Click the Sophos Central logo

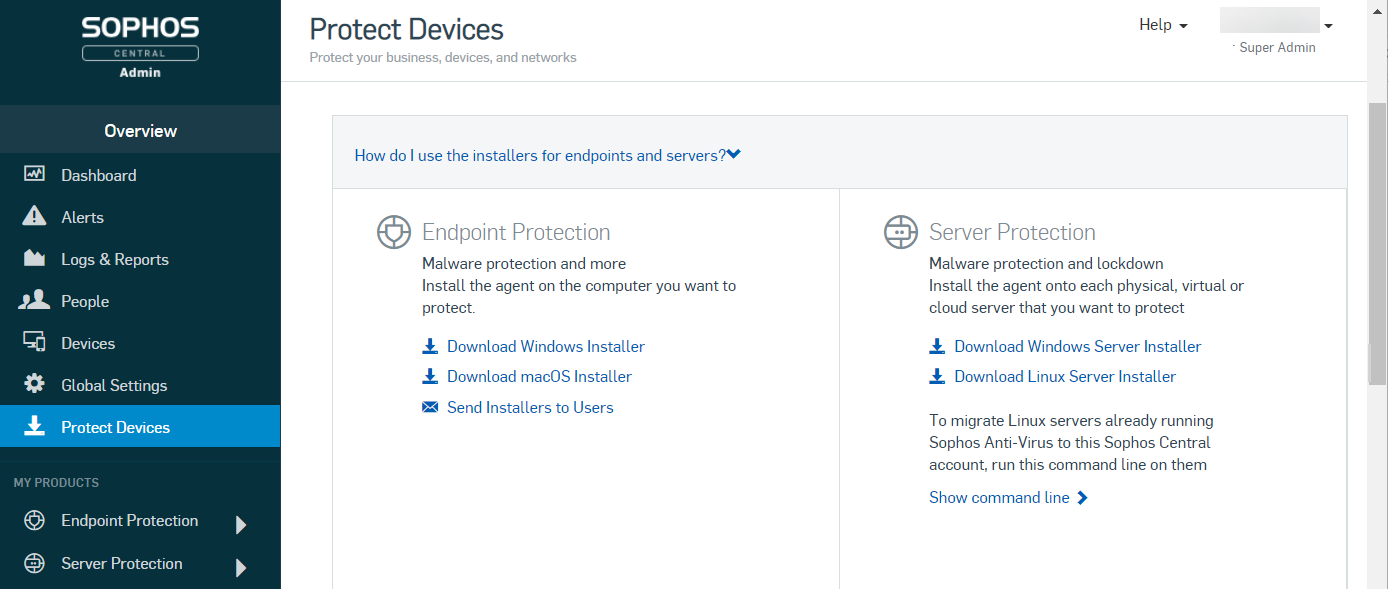pos(140,45)
